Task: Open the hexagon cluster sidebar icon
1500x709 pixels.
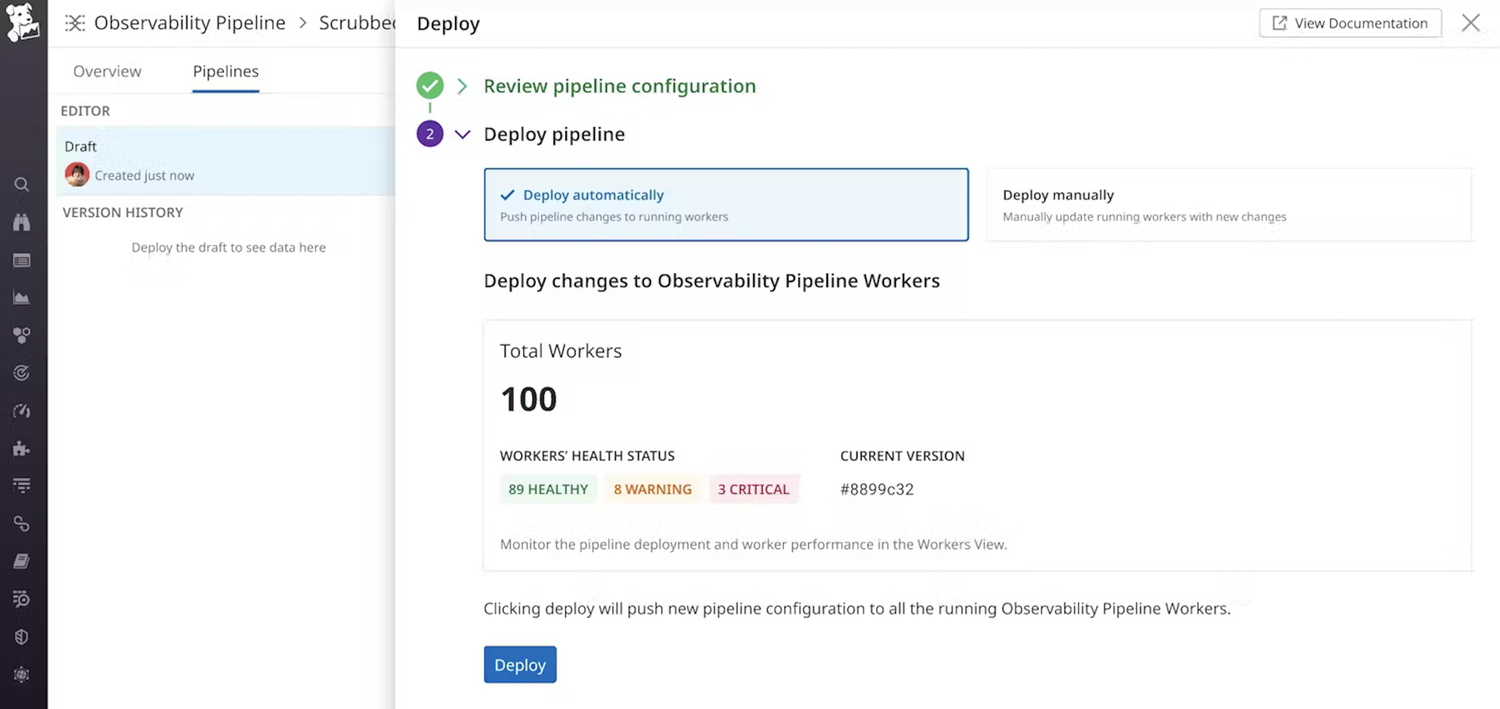Action: pyautogui.click(x=22, y=336)
